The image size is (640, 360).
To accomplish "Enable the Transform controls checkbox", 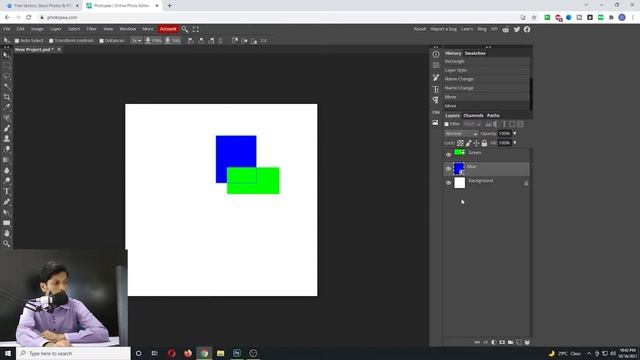I will click(x=51, y=41).
